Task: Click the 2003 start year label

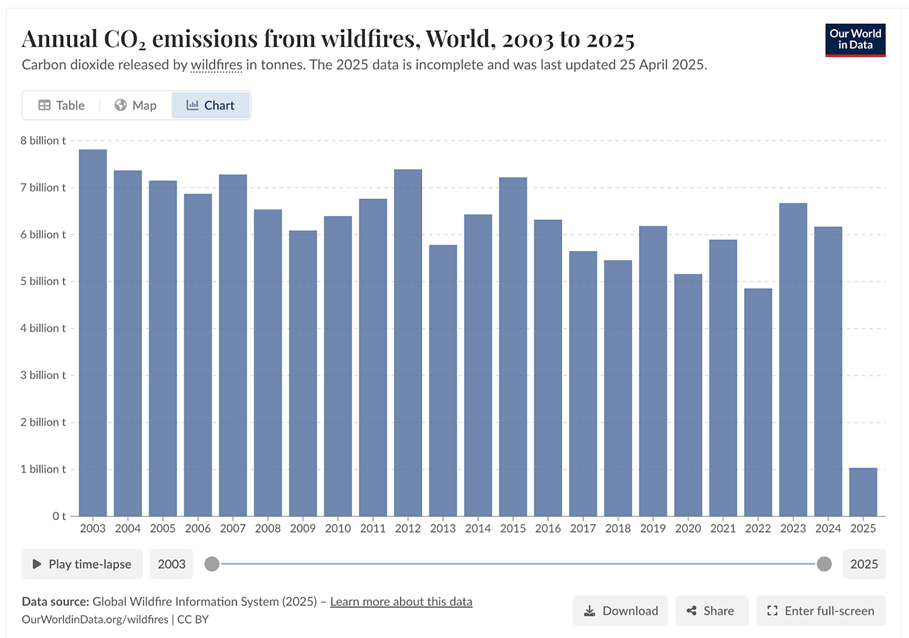Action: pyautogui.click(x=172, y=564)
